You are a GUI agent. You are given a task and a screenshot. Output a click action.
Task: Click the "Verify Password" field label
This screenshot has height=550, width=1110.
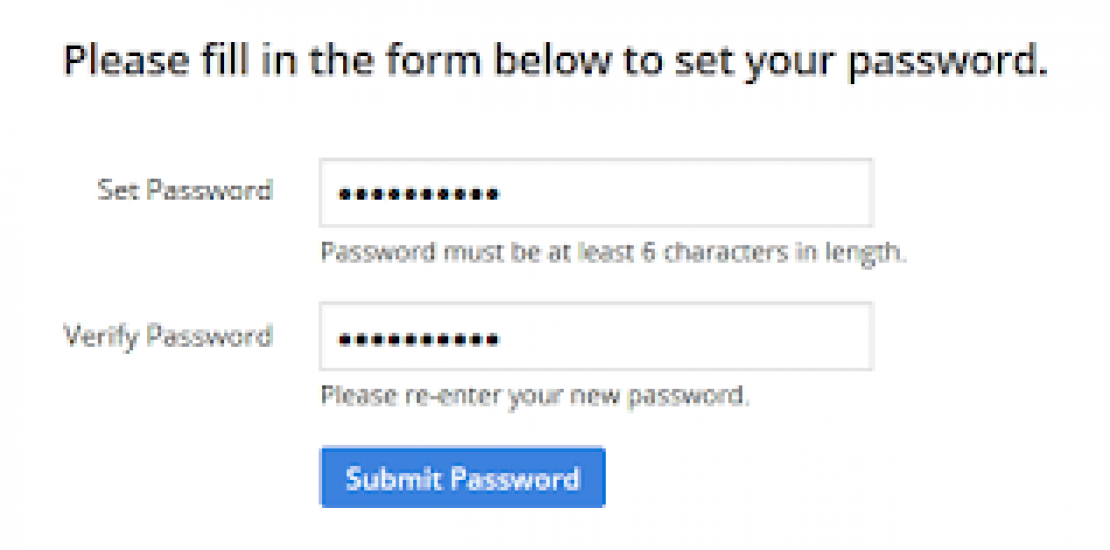tap(168, 334)
